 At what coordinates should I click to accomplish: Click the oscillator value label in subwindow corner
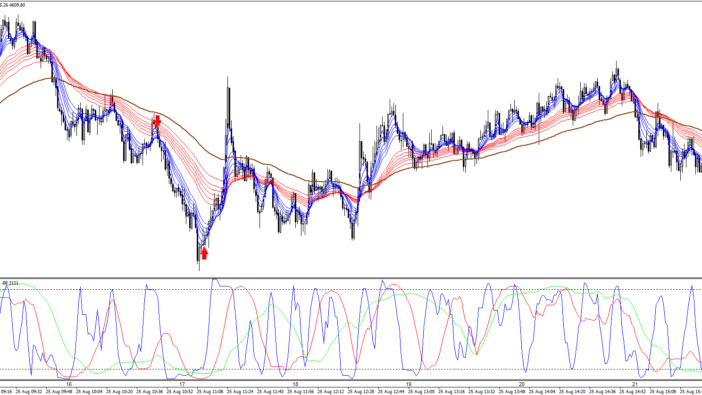[10, 283]
